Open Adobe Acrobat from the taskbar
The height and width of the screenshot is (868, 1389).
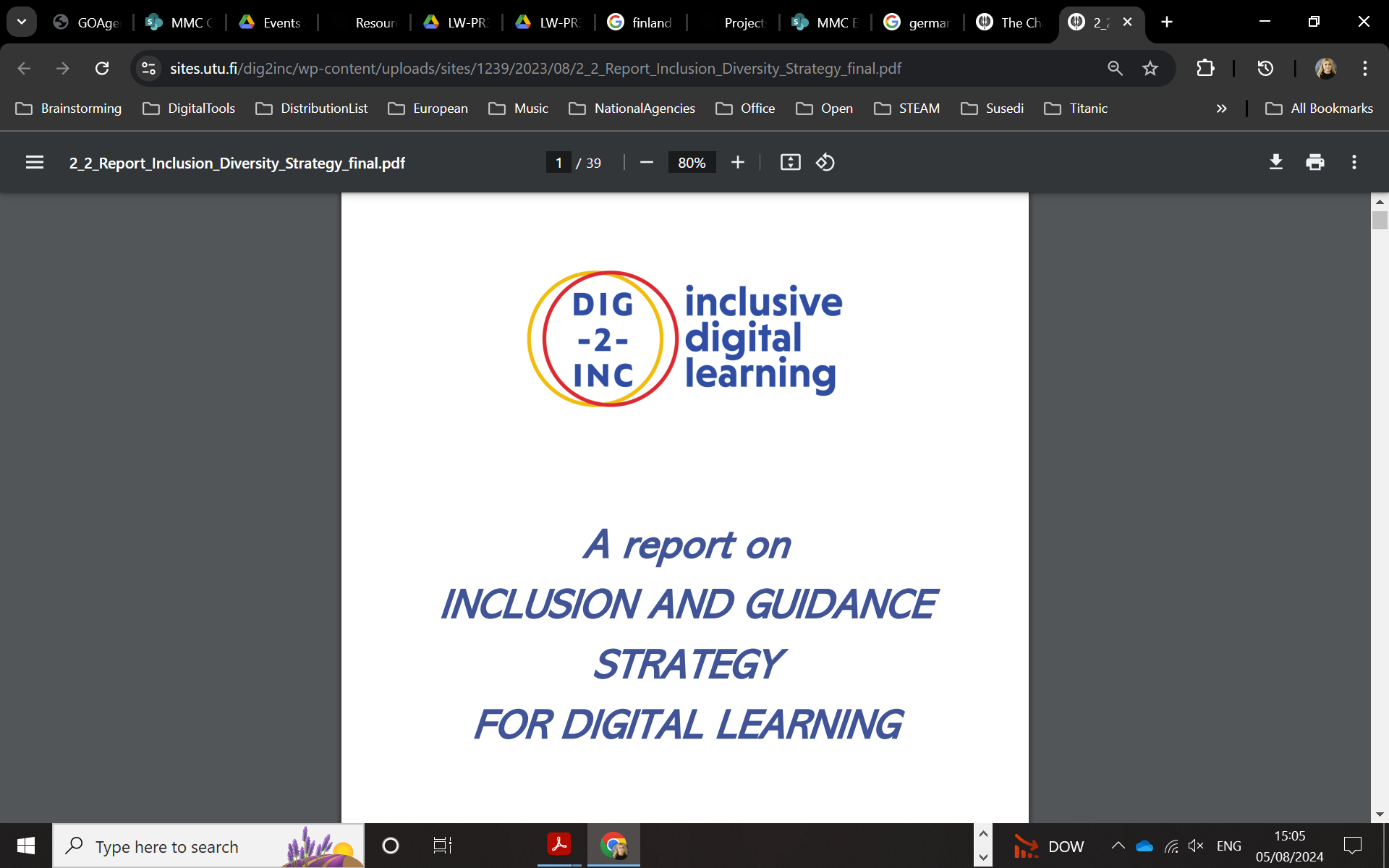(559, 844)
